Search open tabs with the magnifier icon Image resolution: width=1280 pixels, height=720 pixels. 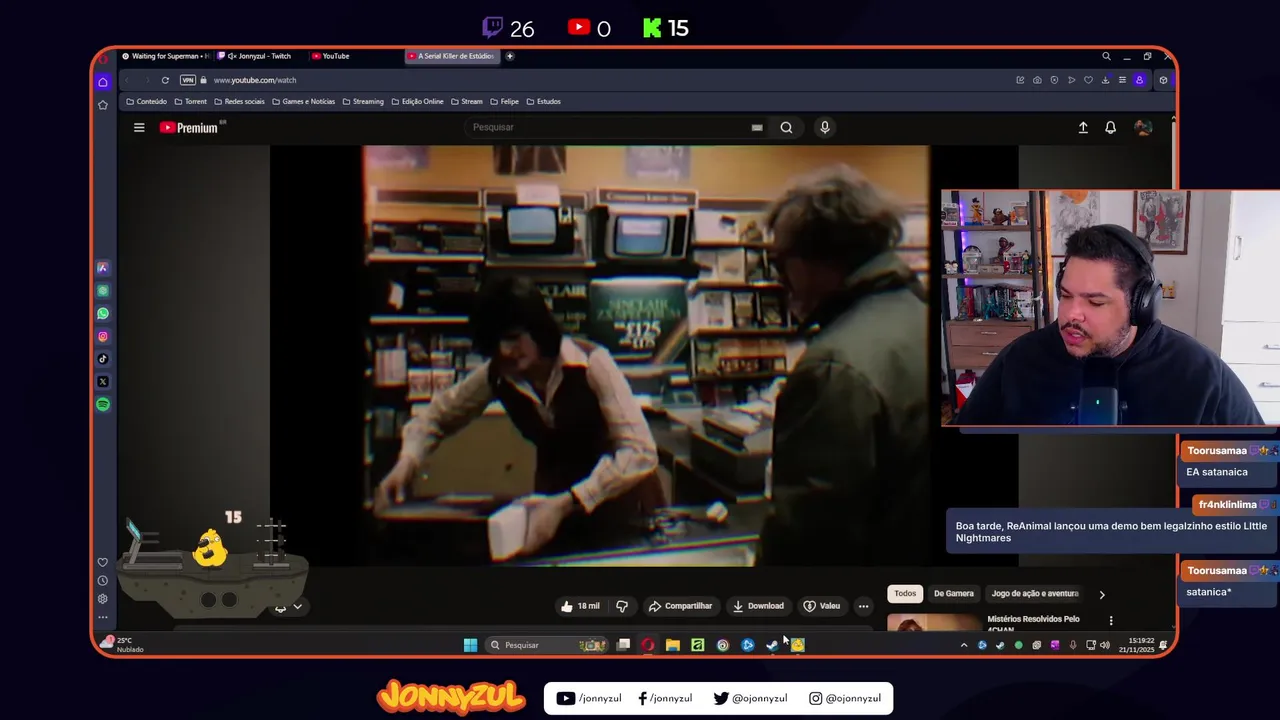tap(1106, 56)
